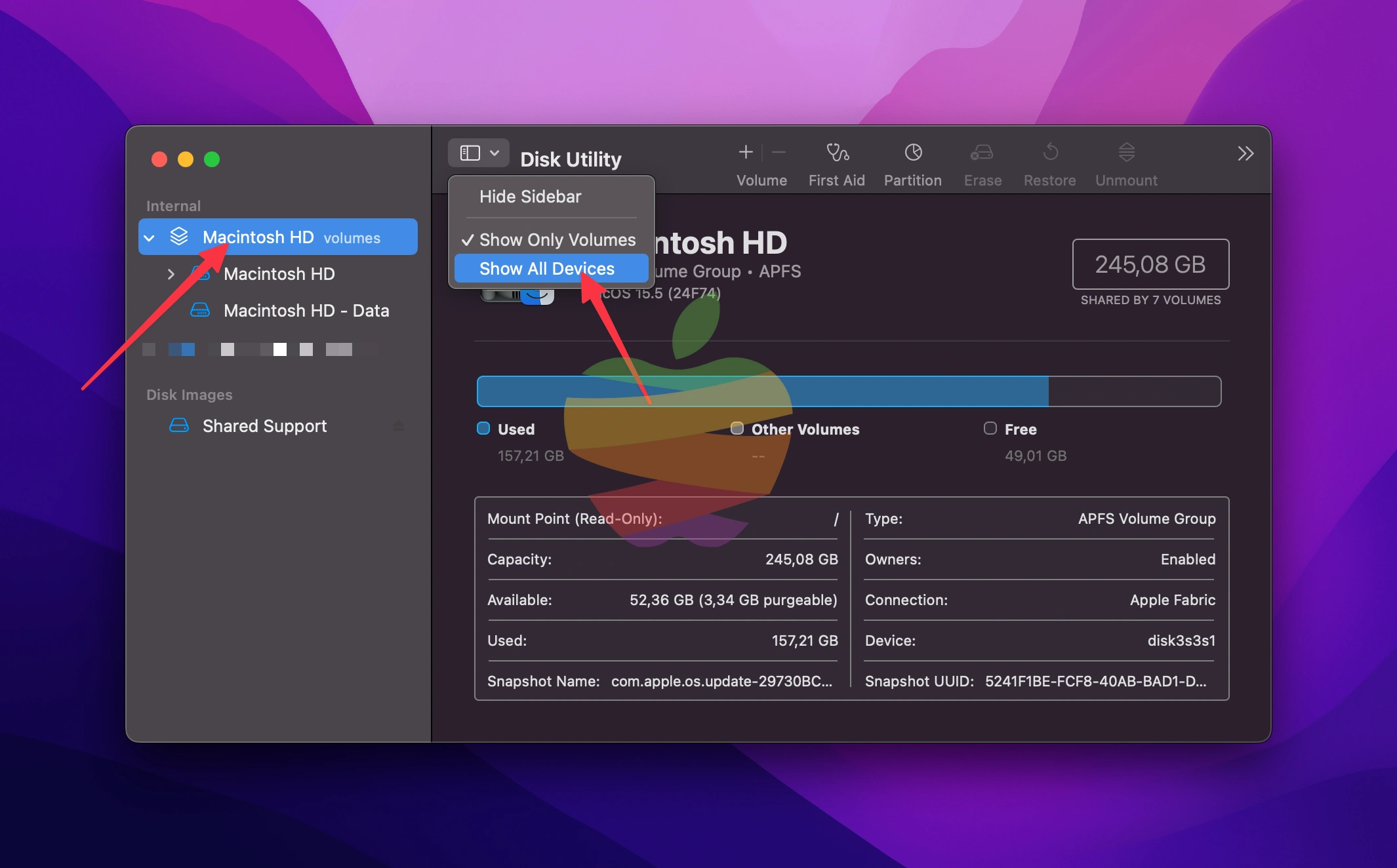Click the 245,08 GB capacity box
1397x868 pixels.
click(1150, 264)
